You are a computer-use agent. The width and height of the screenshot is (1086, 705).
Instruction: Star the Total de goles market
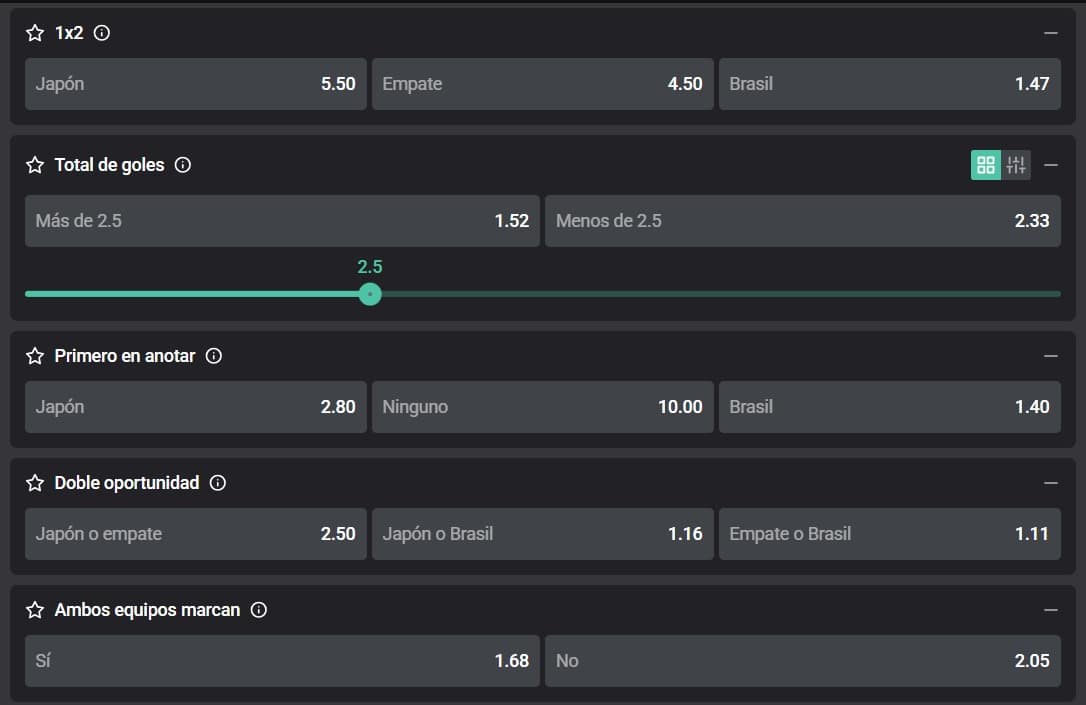[35, 165]
